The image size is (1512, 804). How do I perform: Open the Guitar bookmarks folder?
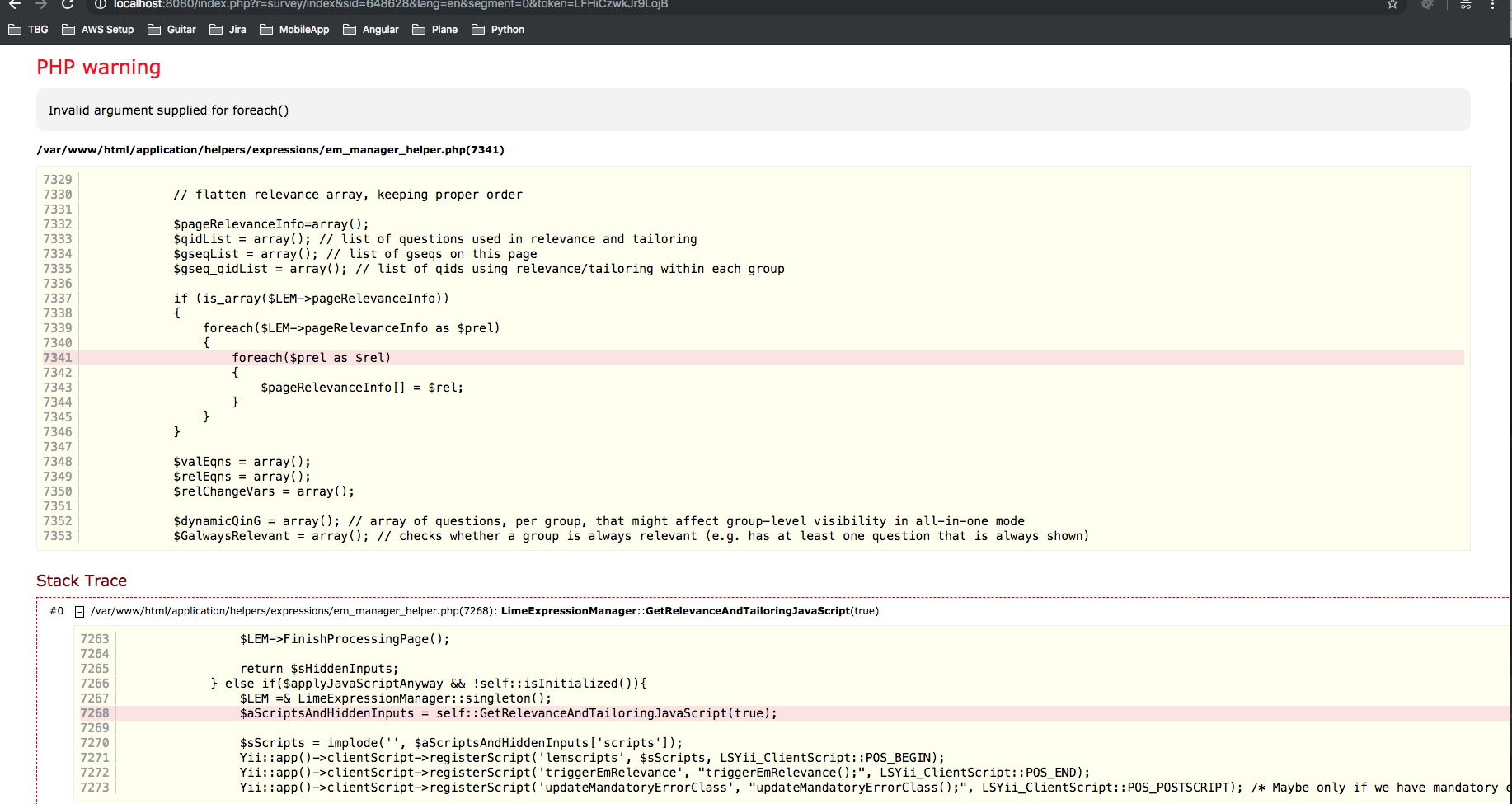pos(171,30)
